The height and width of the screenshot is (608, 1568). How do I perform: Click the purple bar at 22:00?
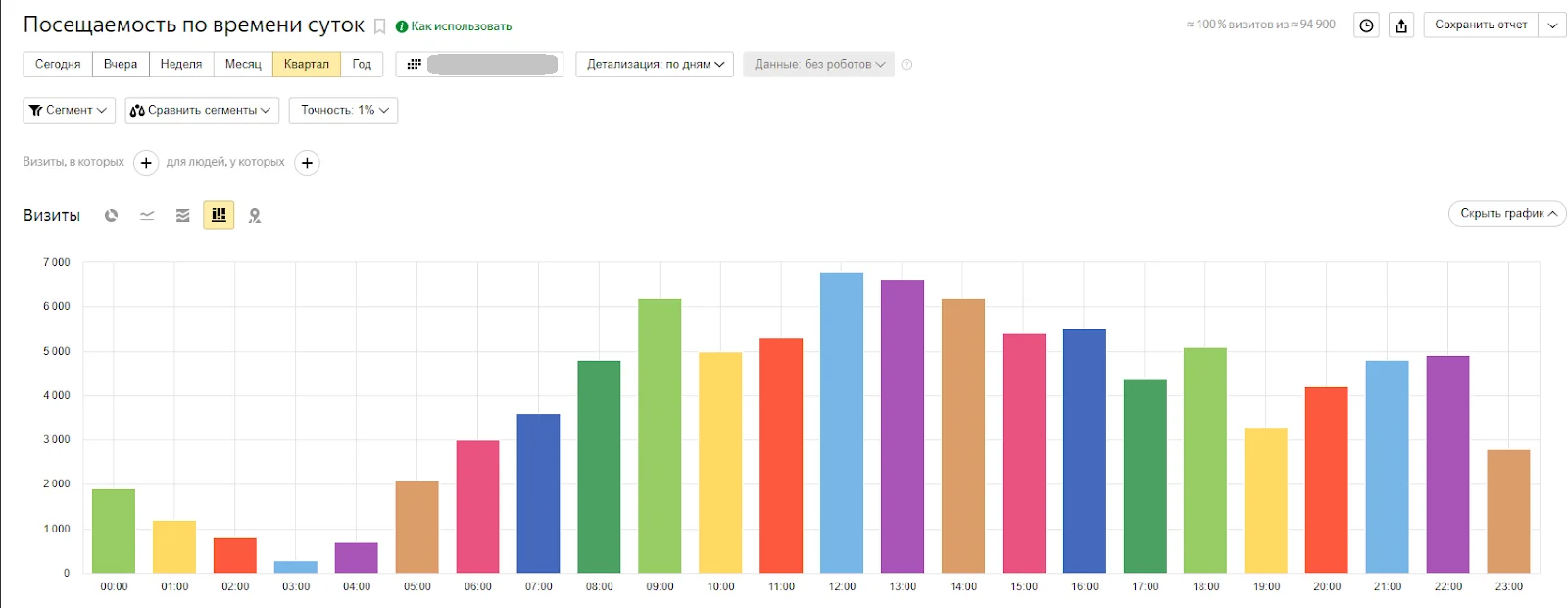[1448, 464]
